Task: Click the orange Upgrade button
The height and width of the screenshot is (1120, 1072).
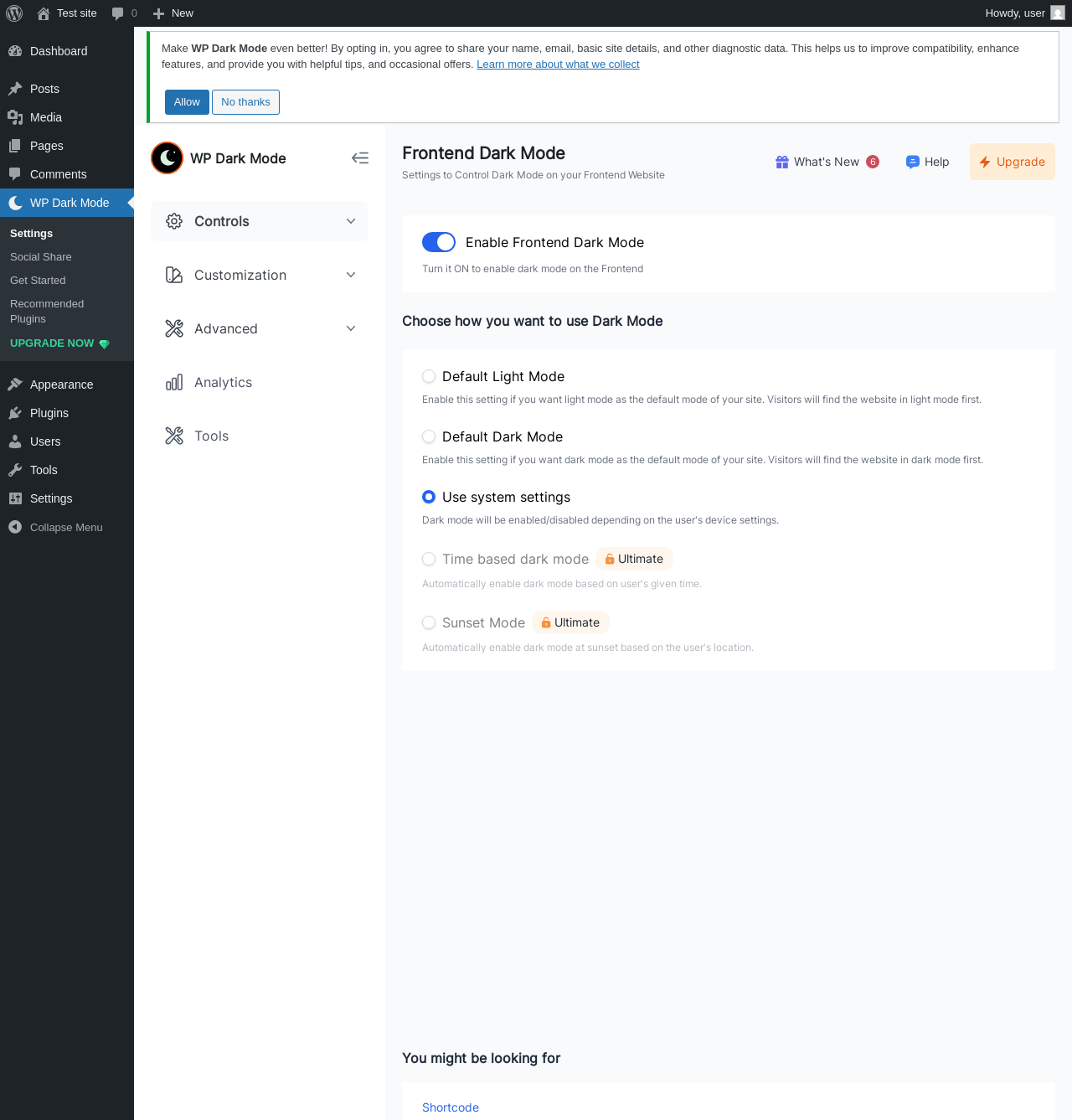Action: 1013,162
